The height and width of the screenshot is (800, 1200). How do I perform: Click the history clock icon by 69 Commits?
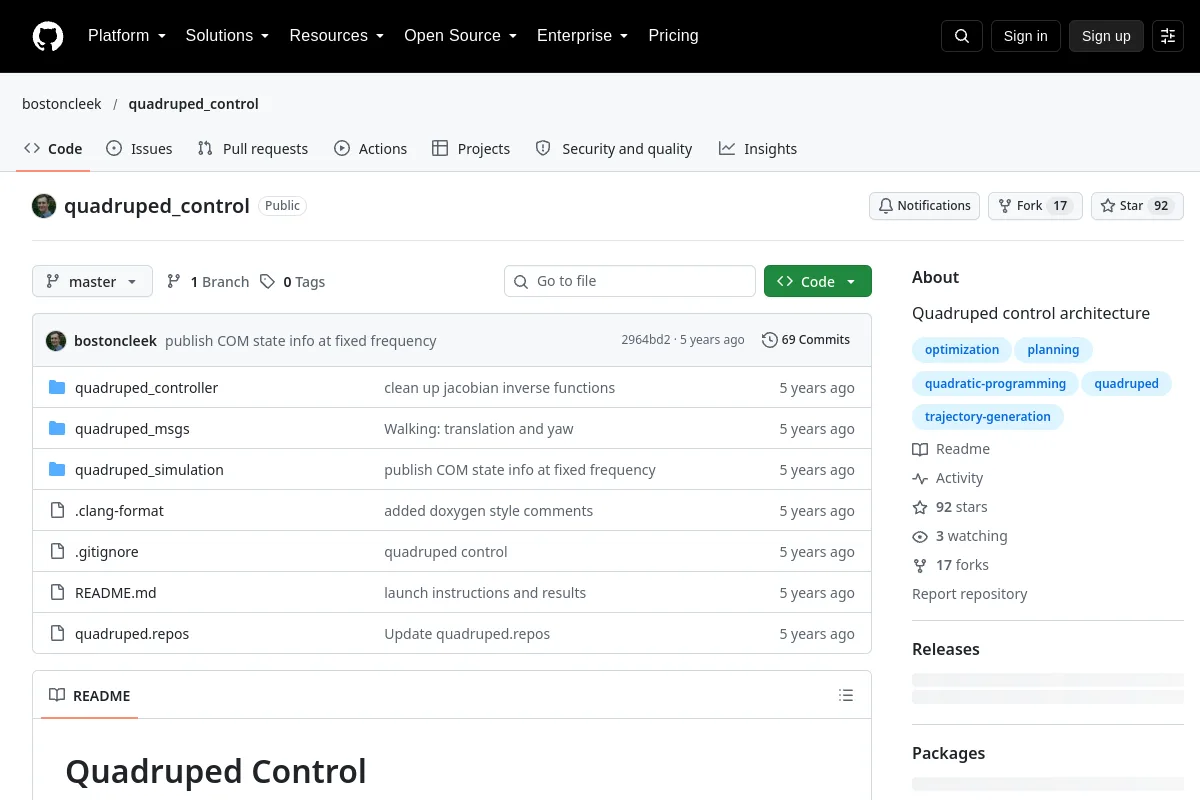click(769, 340)
